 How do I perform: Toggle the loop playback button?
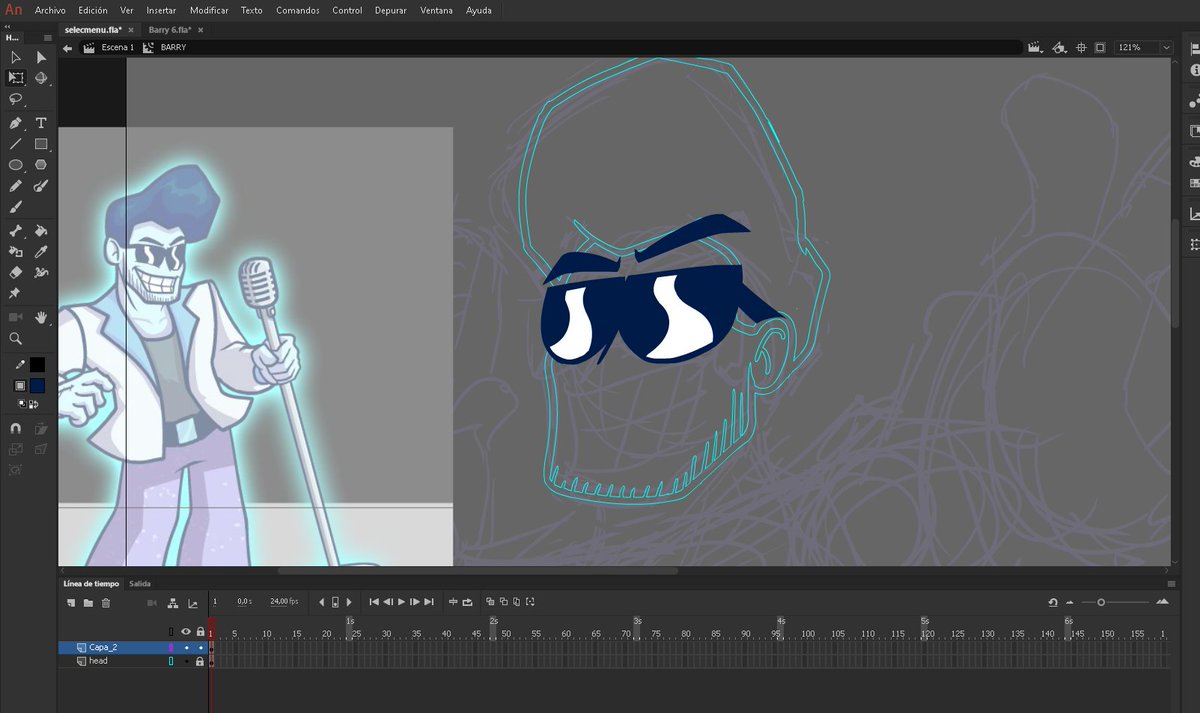click(x=468, y=602)
